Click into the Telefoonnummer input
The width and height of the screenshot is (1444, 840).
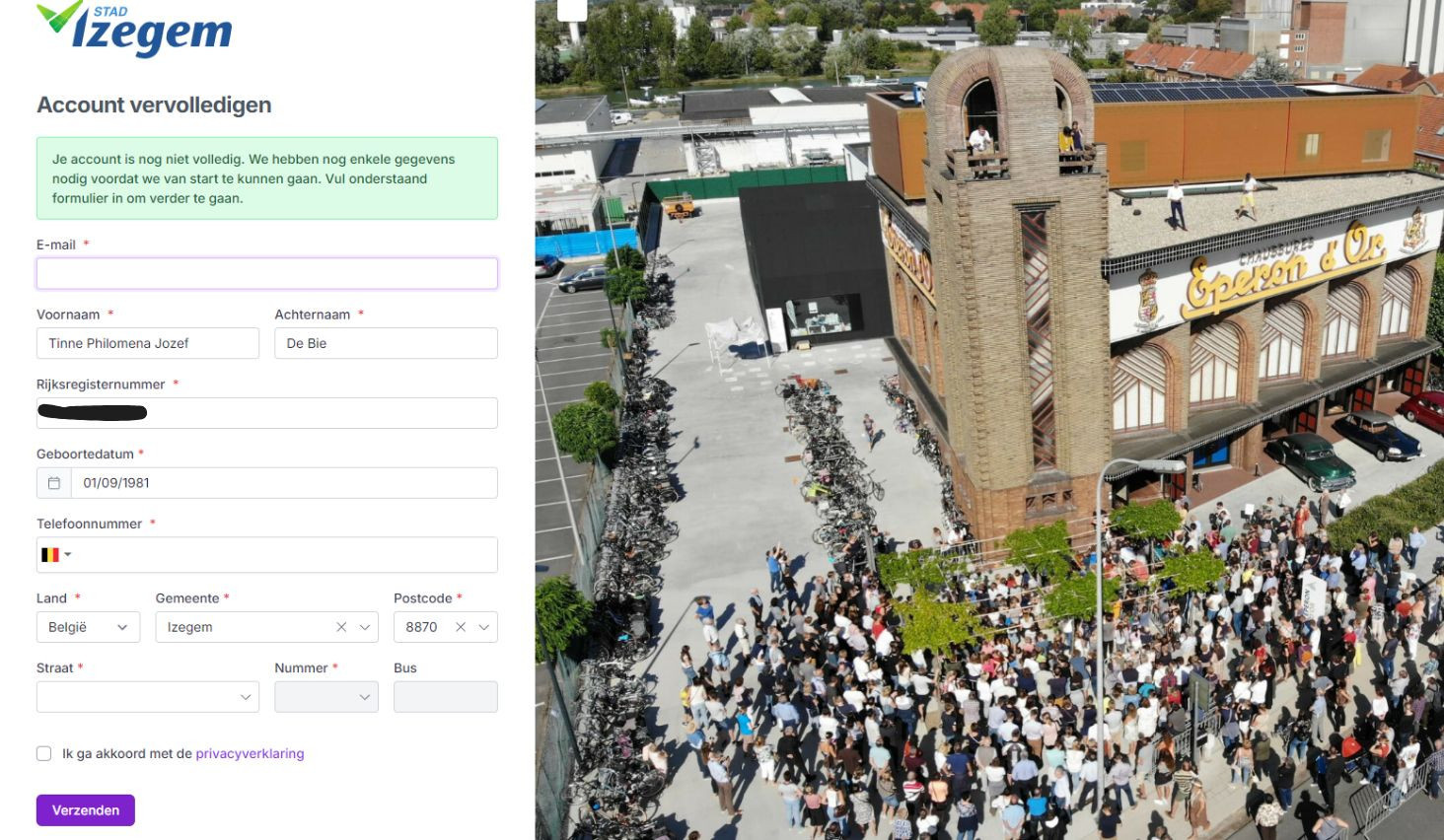tap(286, 555)
